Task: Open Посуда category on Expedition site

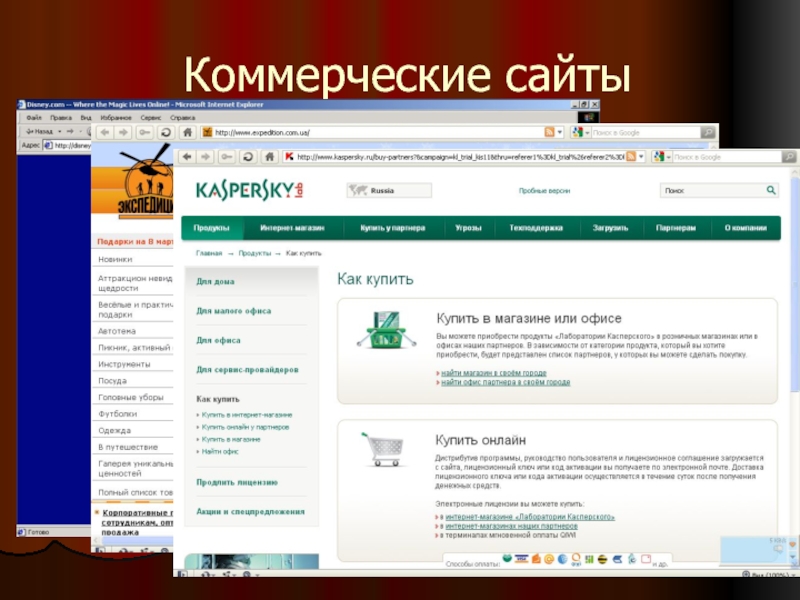Action: [x=112, y=381]
